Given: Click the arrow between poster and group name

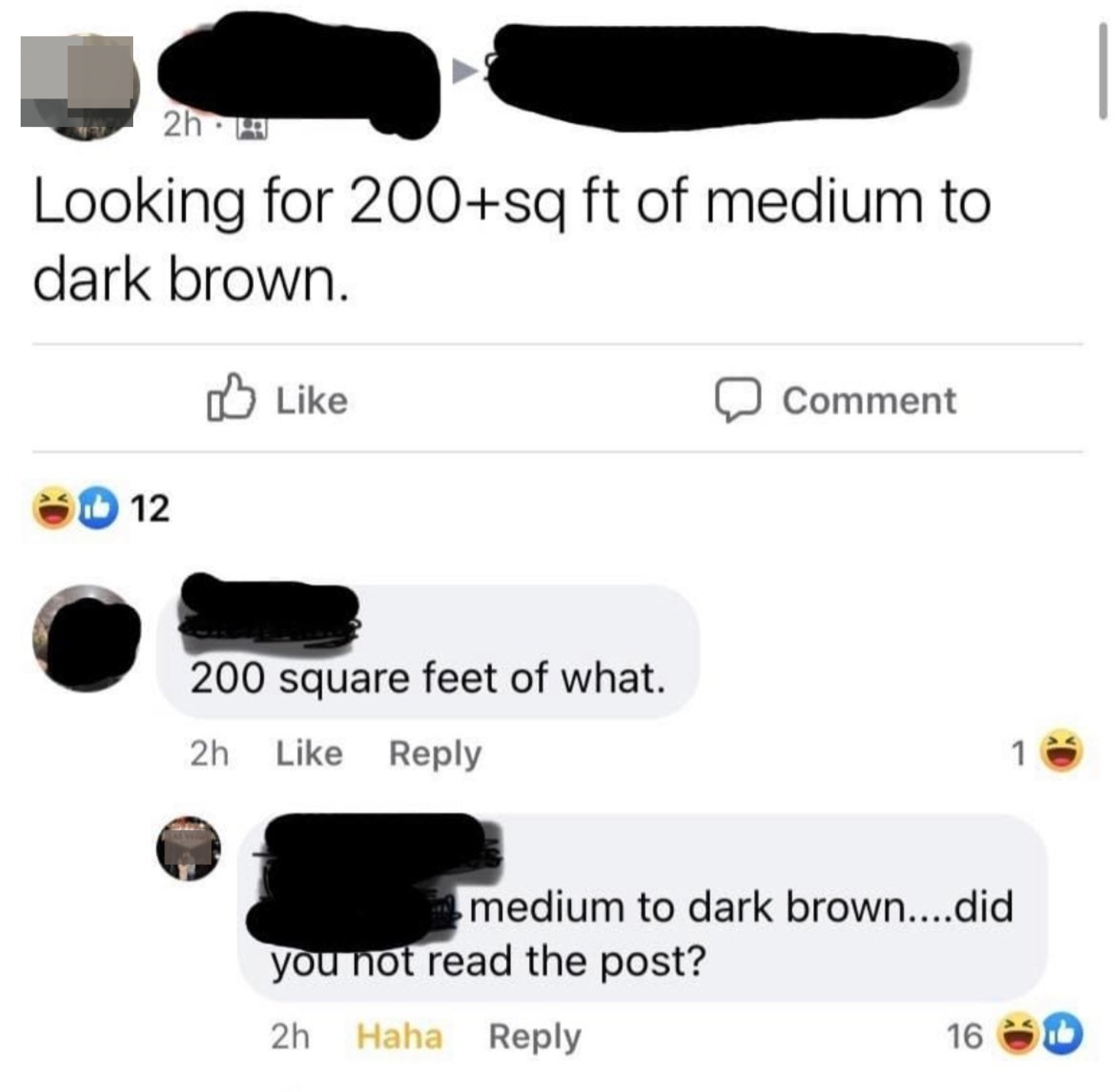Looking at the screenshot, I should click(x=465, y=72).
